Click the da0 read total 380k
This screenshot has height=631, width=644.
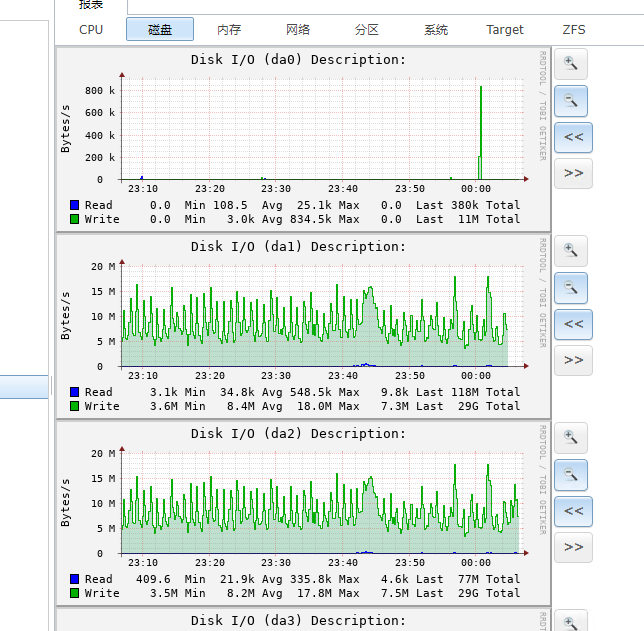click(x=465, y=205)
